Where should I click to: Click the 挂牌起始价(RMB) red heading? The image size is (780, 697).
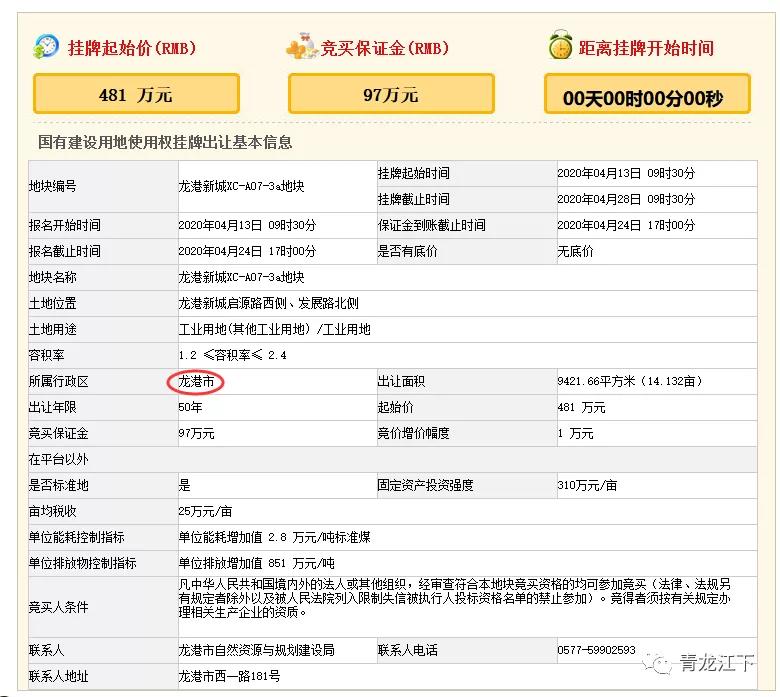(131, 47)
